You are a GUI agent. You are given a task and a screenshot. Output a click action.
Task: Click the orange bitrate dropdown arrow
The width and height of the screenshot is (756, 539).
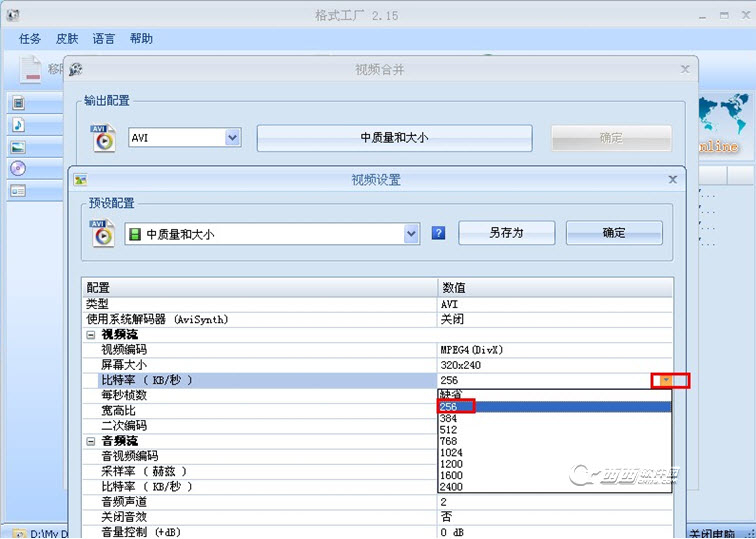point(666,380)
